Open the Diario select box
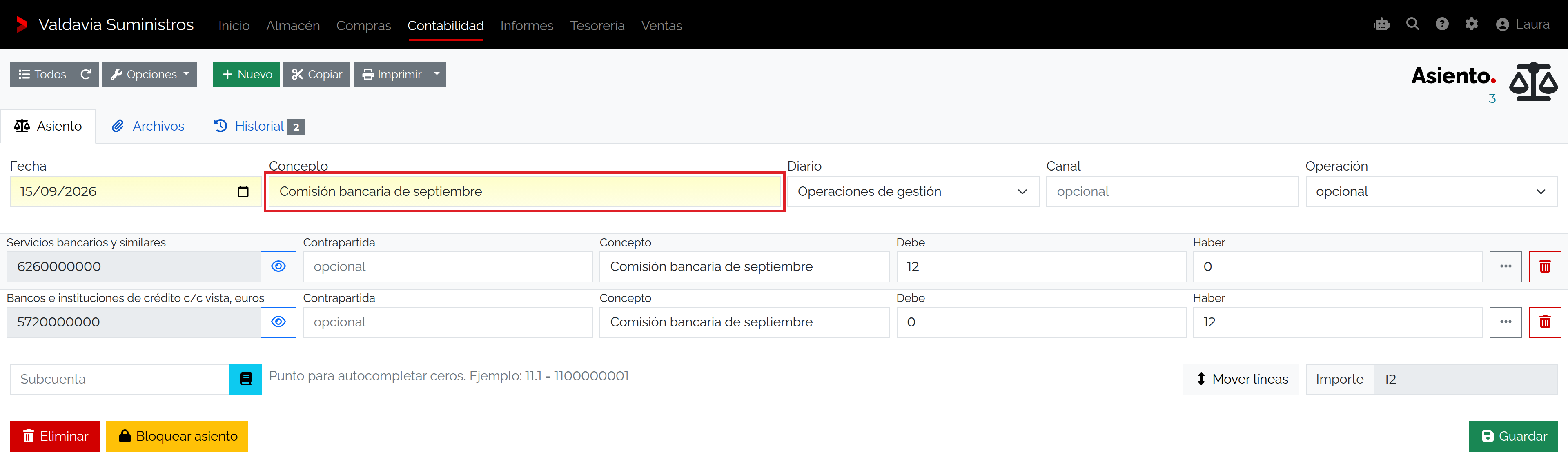The image size is (1568, 475). click(913, 191)
